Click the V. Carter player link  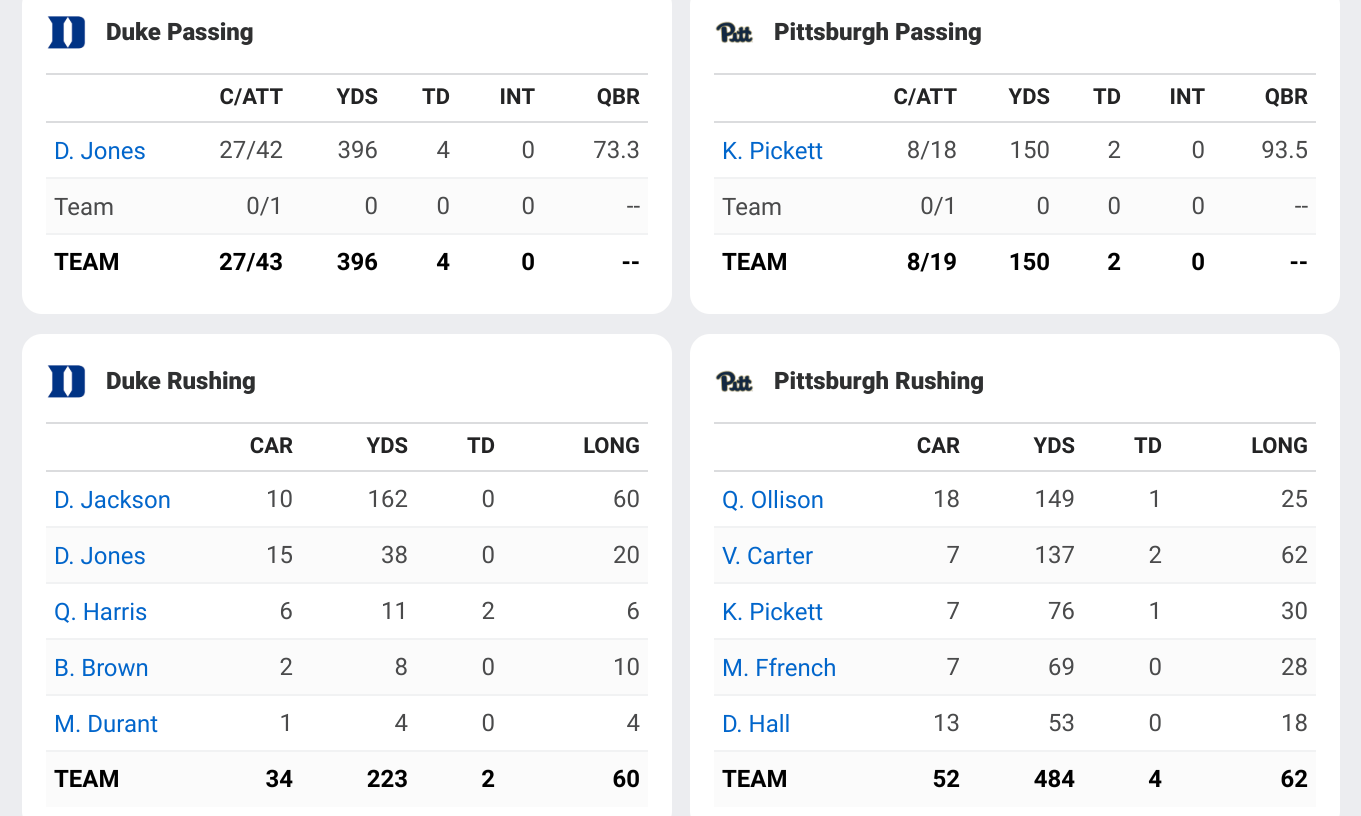click(x=767, y=556)
